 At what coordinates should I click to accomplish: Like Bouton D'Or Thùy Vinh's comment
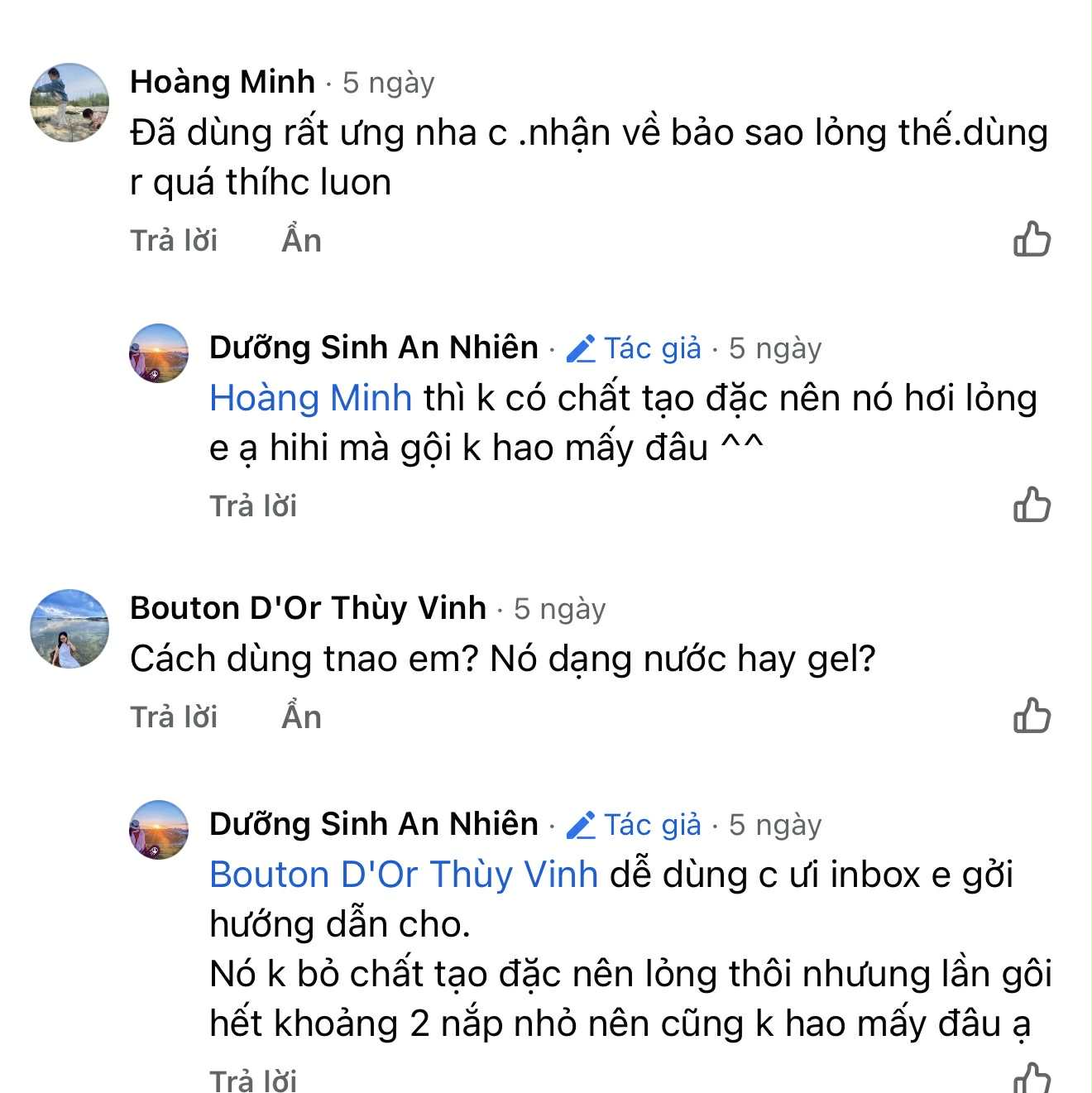(x=1032, y=716)
